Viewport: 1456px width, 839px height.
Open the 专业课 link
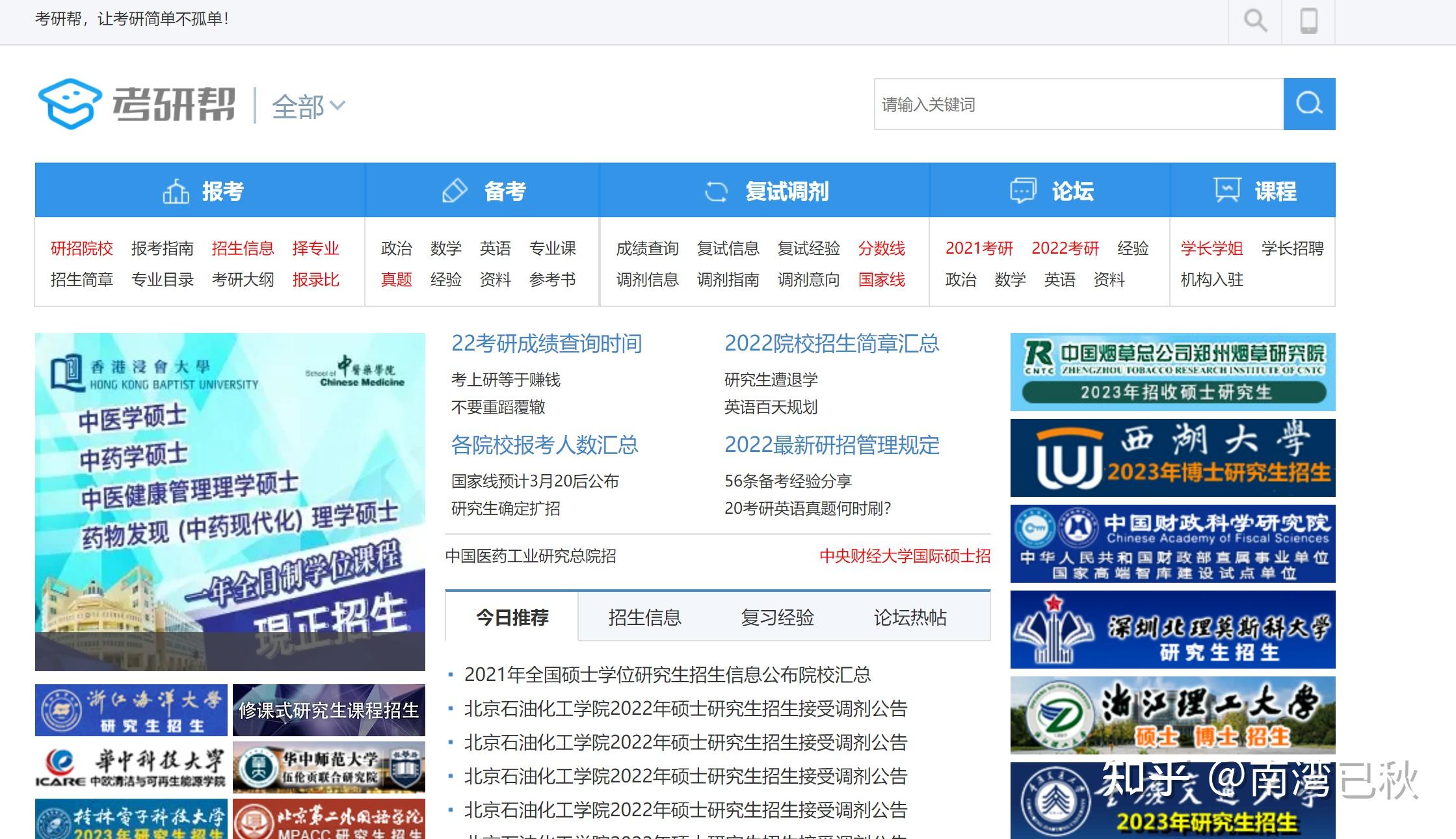(553, 248)
